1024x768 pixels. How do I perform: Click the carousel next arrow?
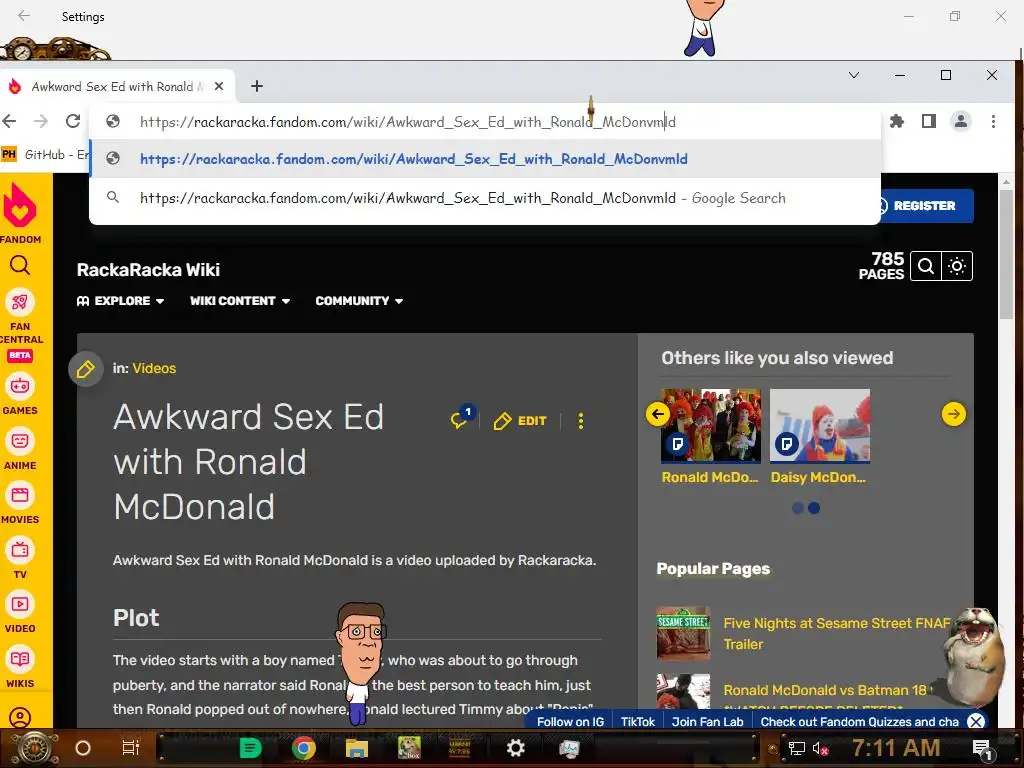coord(953,414)
